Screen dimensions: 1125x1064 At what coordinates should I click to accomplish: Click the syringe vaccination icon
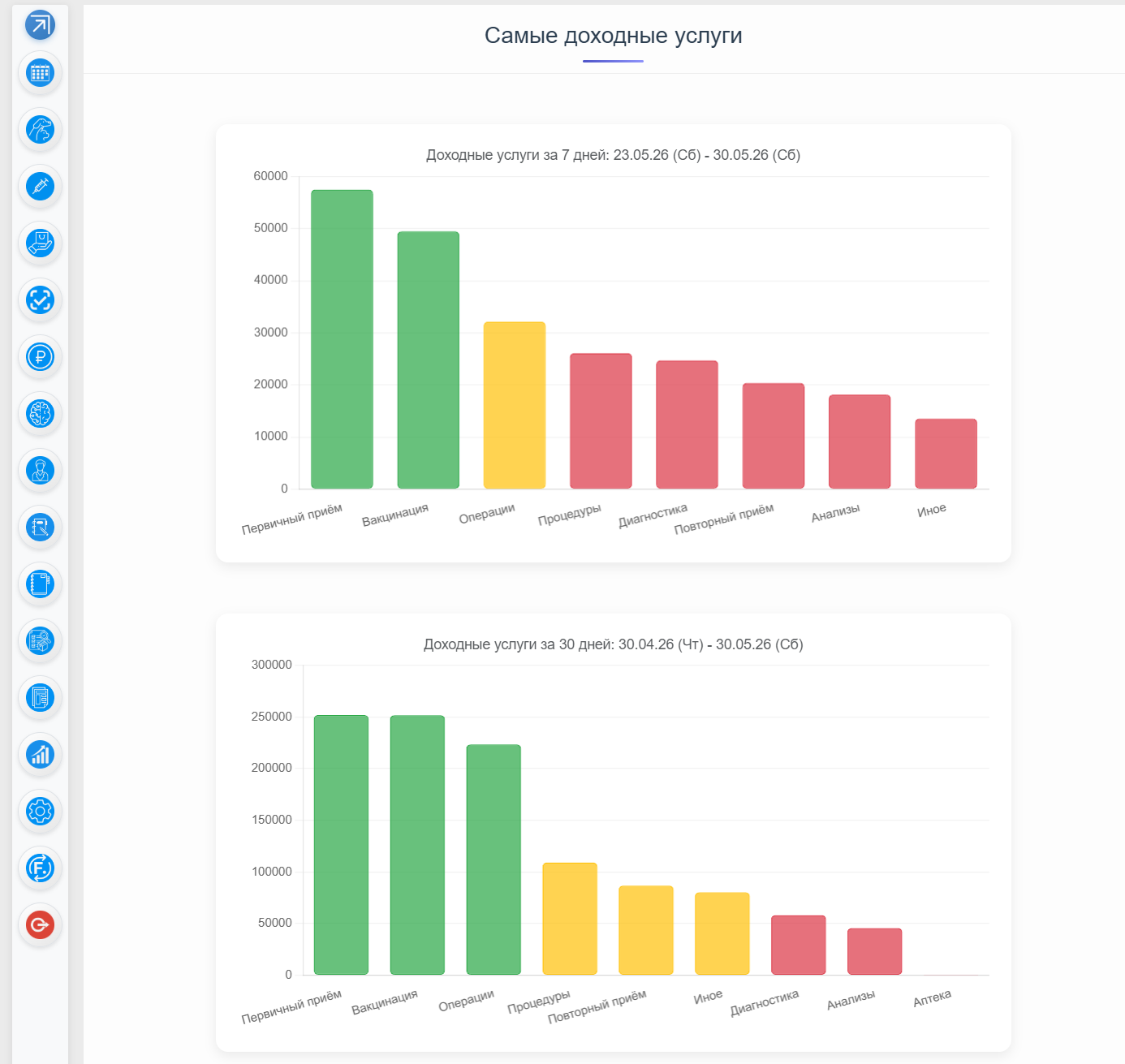40,187
